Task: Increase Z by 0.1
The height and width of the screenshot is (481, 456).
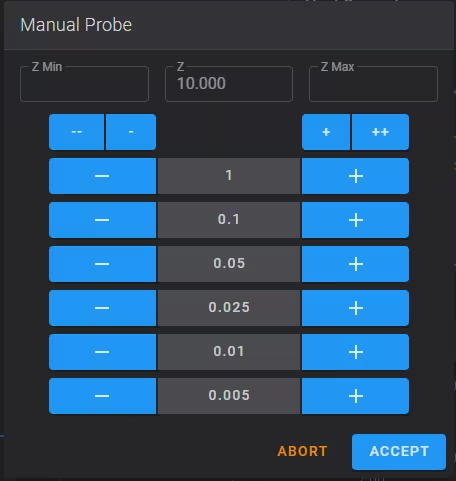Action: click(355, 220)
